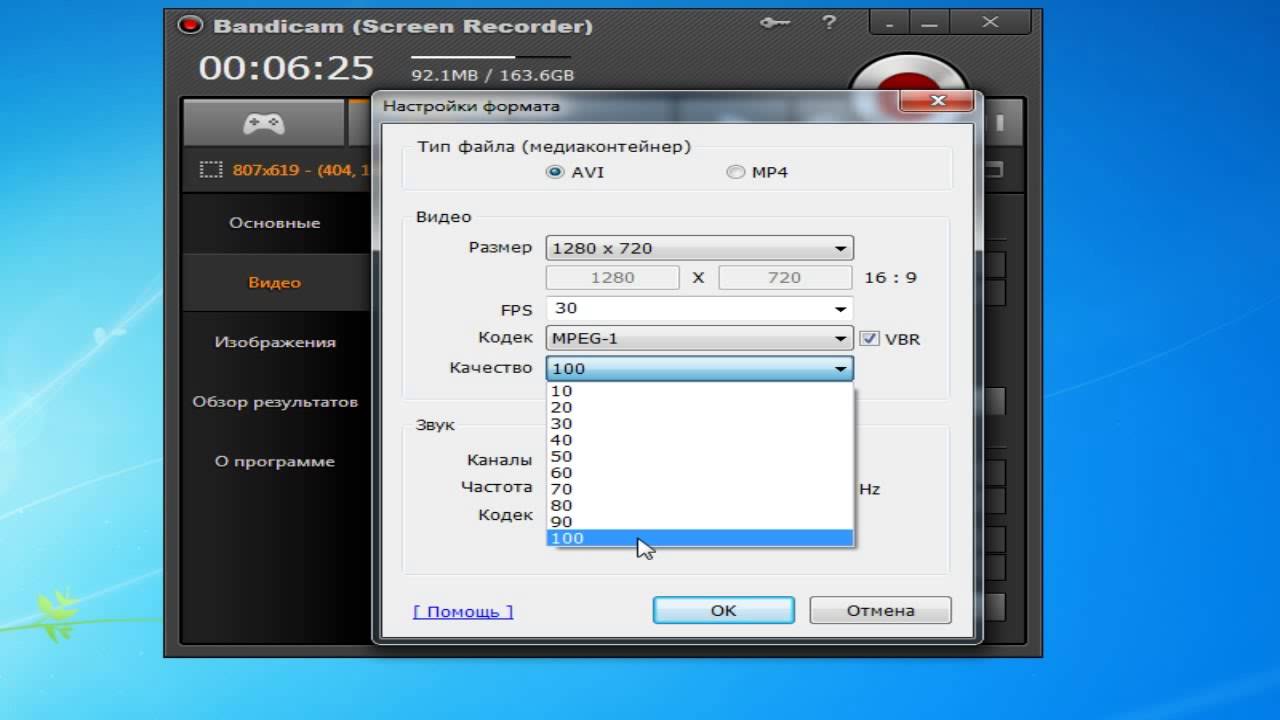1280x720 pixels.
Task: Click the OK button
Action: pos(724,610)
